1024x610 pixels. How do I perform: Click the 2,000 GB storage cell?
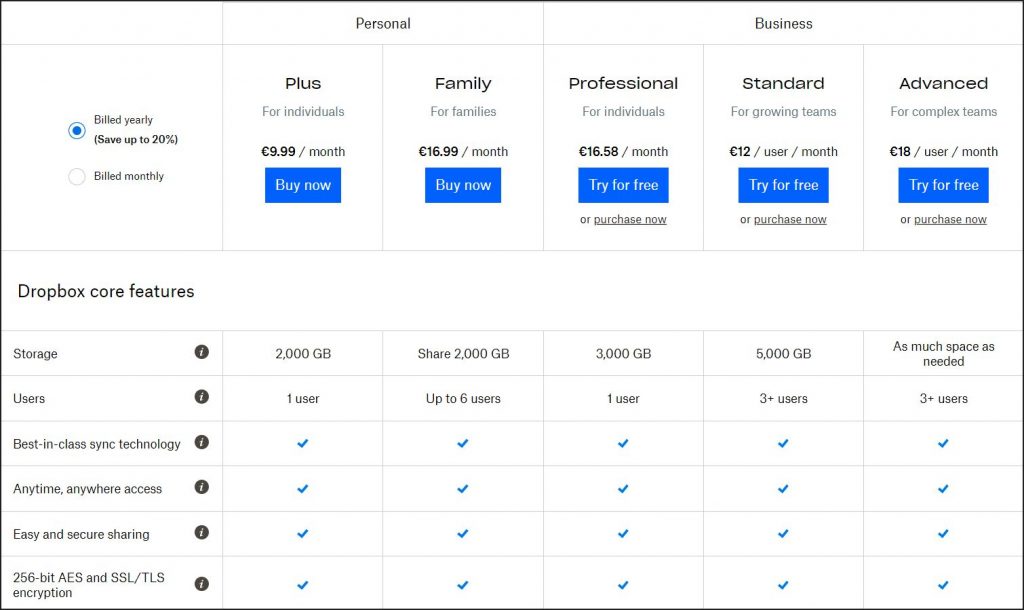coord(303,354)
